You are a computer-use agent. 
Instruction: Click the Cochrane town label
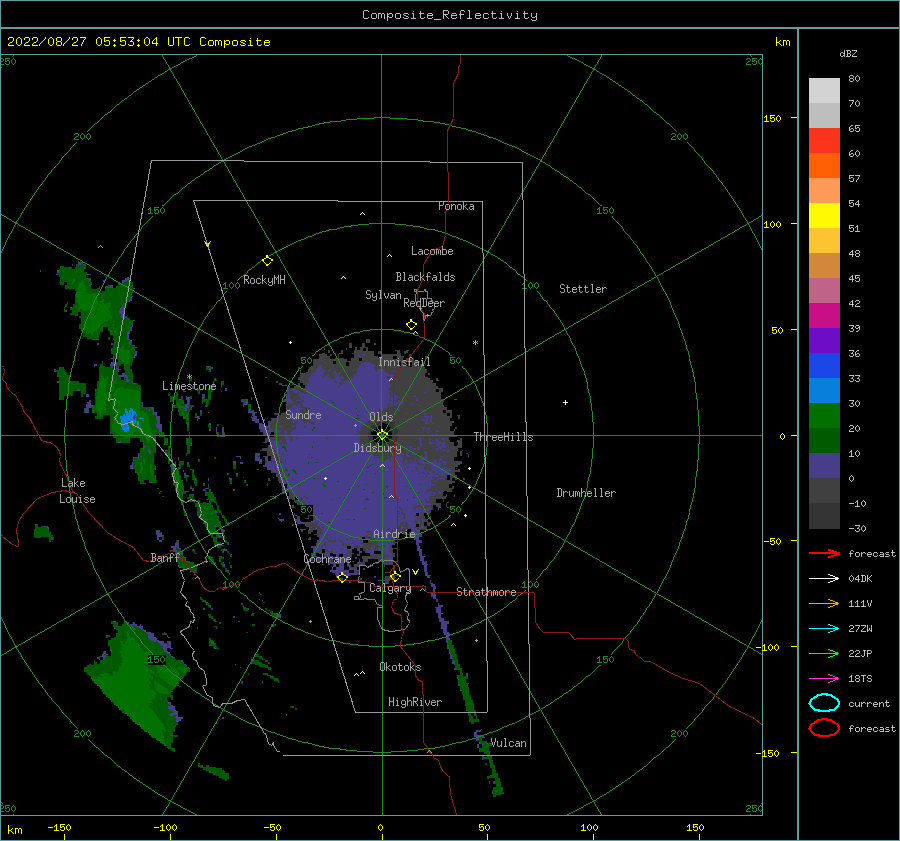[327, 559]
